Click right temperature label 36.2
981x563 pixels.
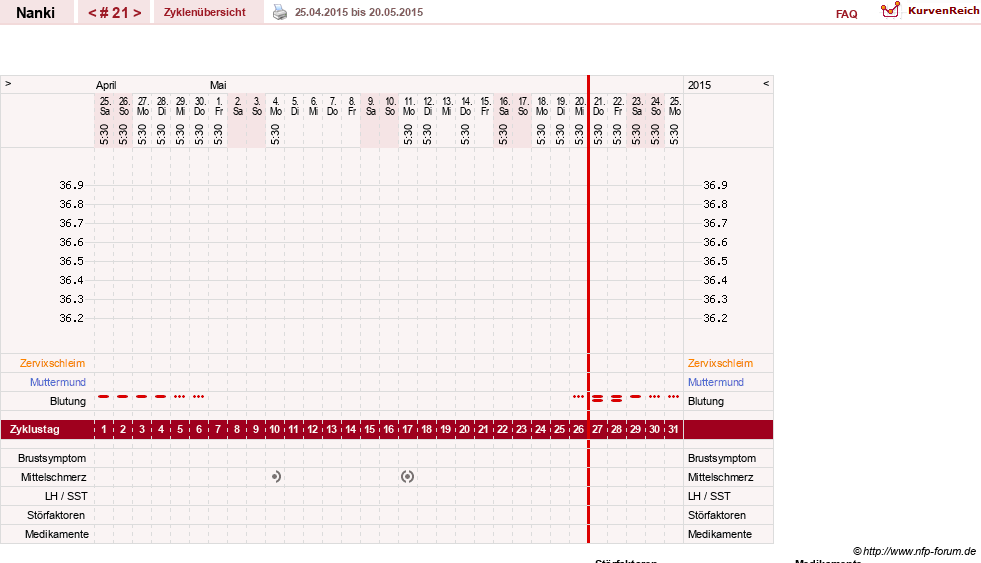[715, 318]
